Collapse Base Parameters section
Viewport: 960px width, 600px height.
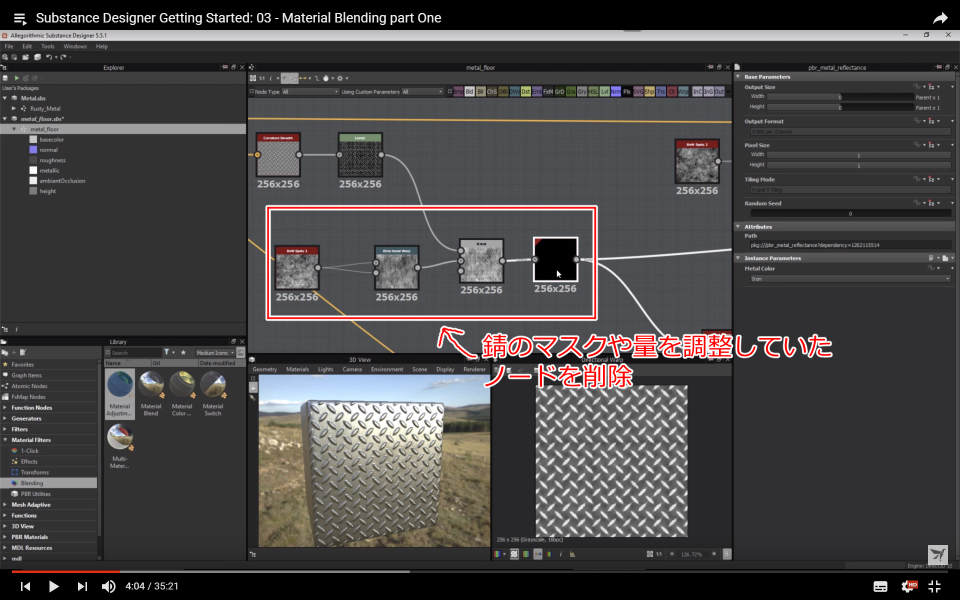coord(738,77)
